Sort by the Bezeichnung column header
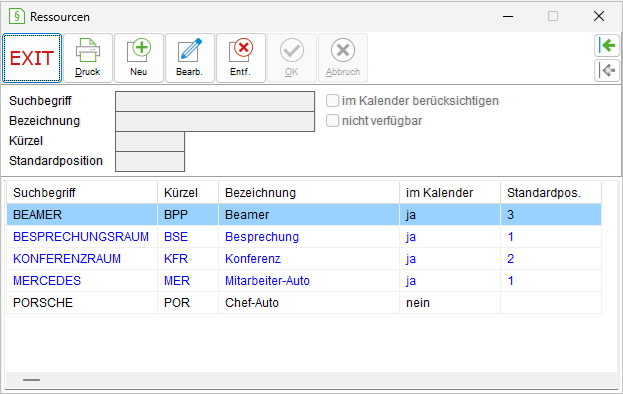623x394 pixels. (309, 193)
